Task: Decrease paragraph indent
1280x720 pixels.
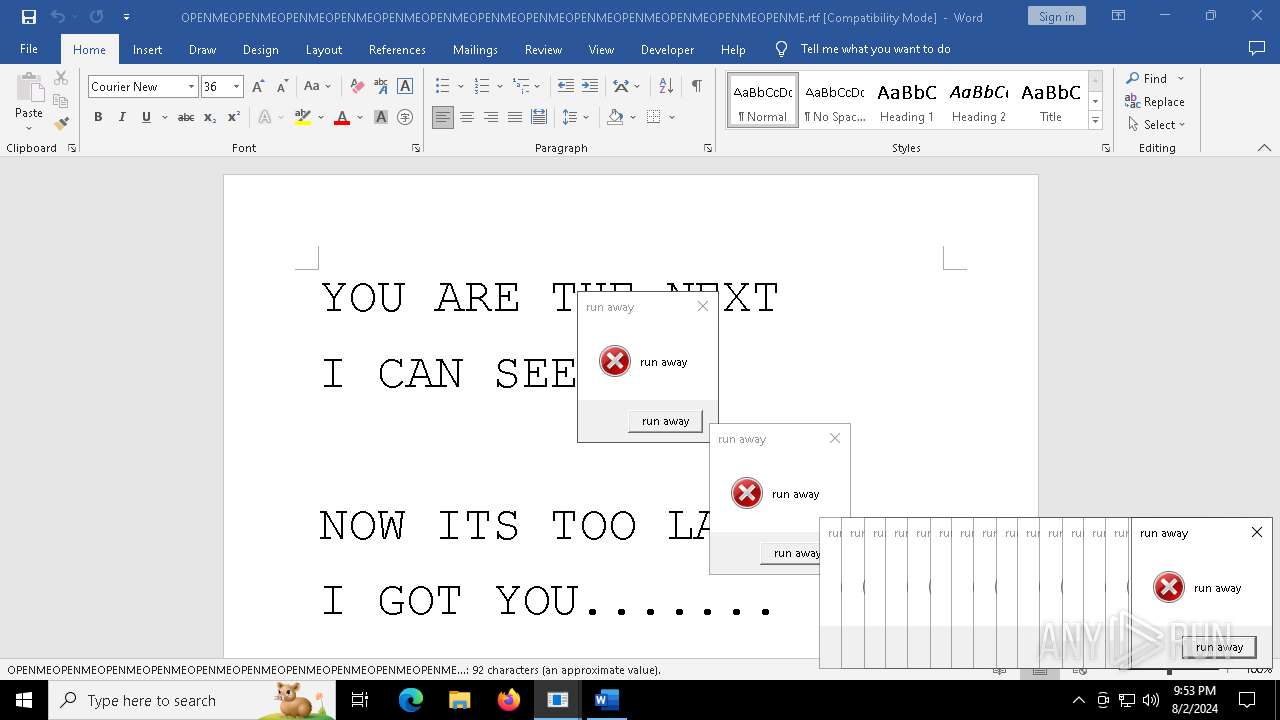Action: [x=566, y=87]
